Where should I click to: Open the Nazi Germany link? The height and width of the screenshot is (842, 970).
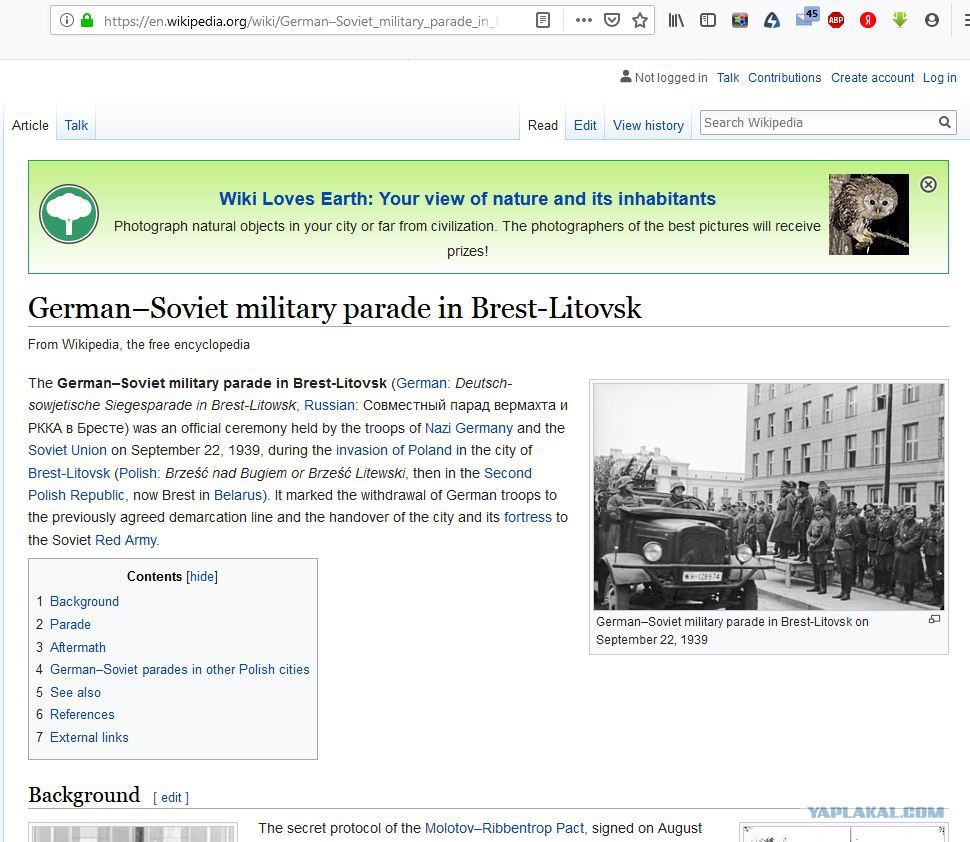click(468, 428)
